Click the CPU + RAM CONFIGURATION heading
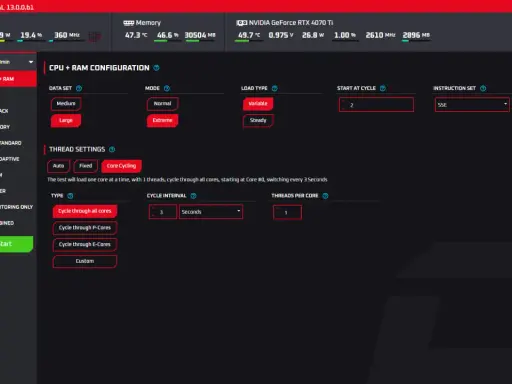 point(99,68)
